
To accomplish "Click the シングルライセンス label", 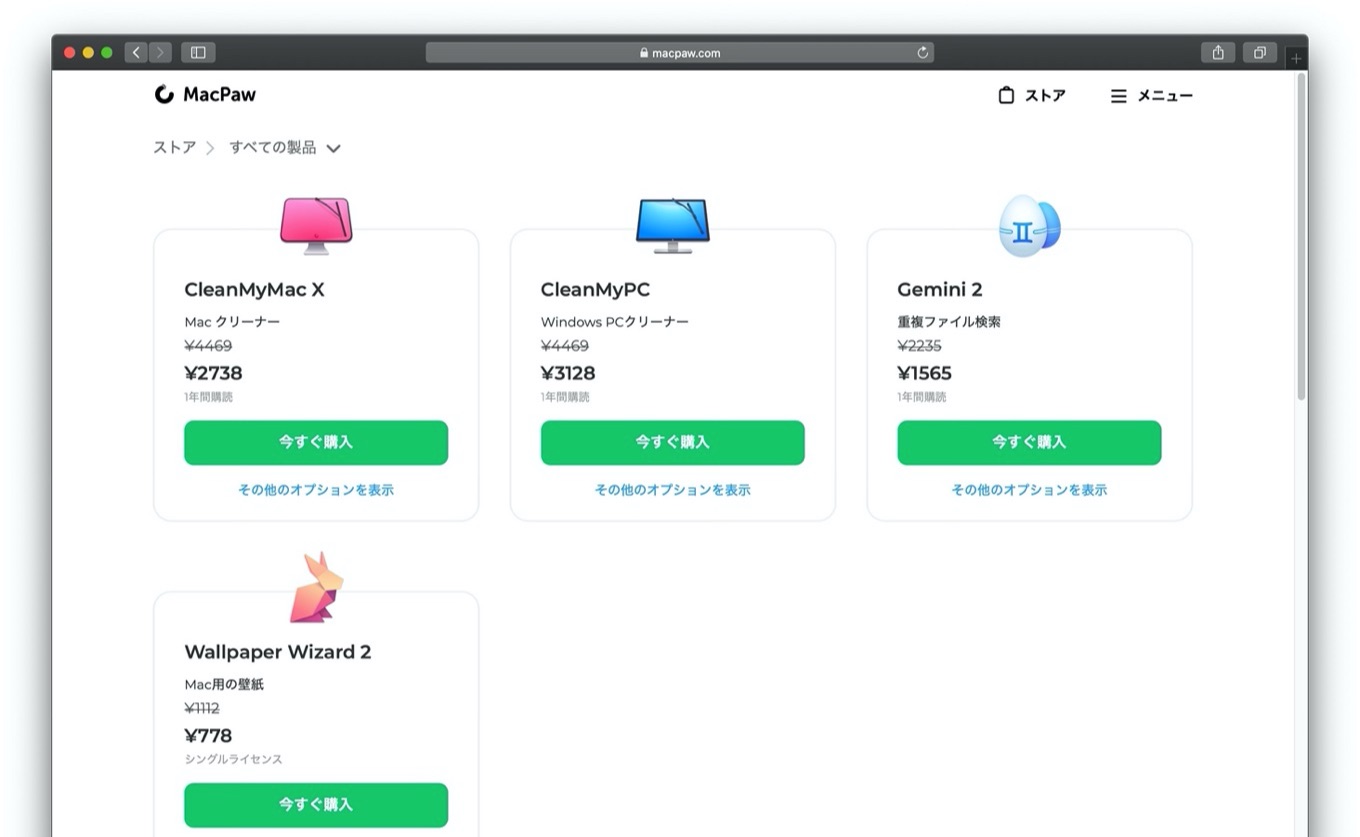I will point(233,759).
